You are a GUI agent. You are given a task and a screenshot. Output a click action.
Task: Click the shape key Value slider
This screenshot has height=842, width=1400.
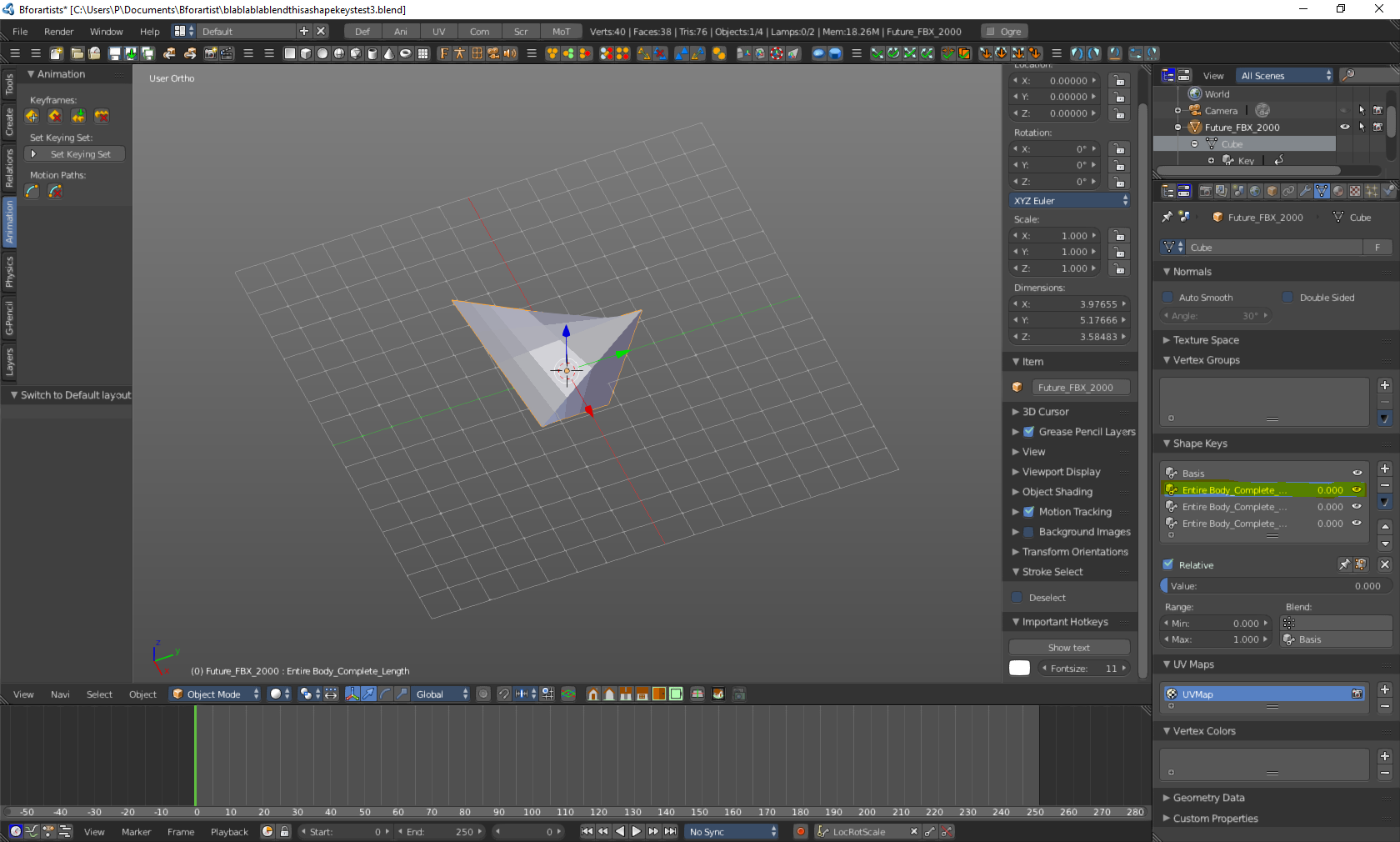click(x=1273, y=586)
